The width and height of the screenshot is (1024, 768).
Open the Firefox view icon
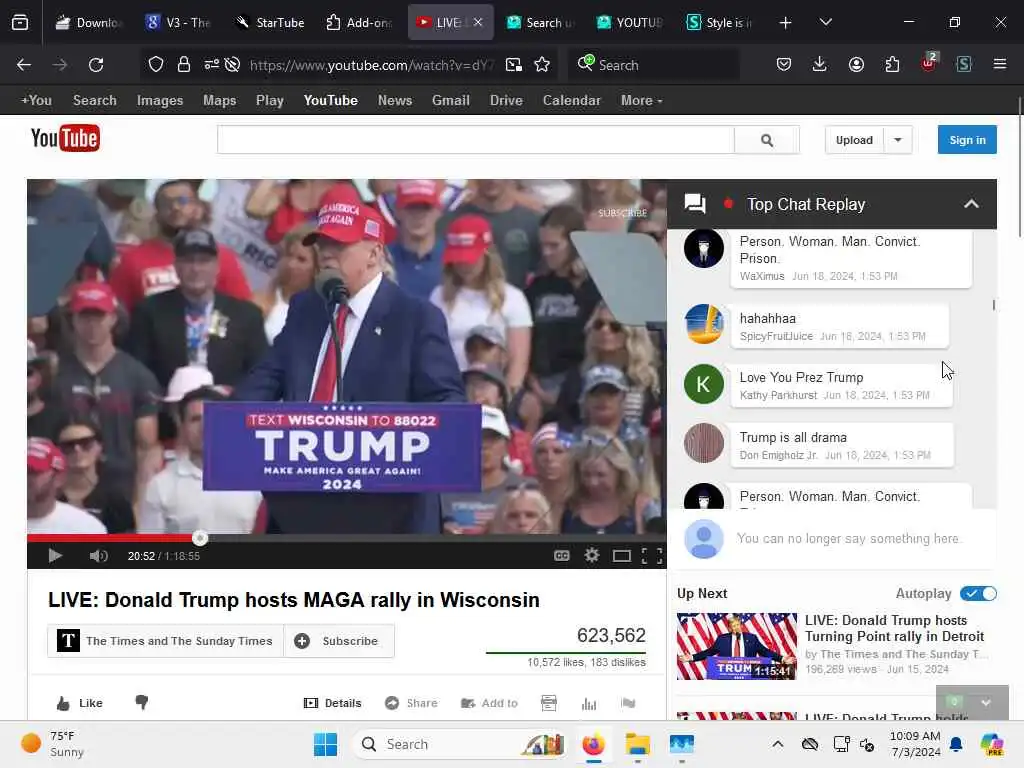point(20,23)
